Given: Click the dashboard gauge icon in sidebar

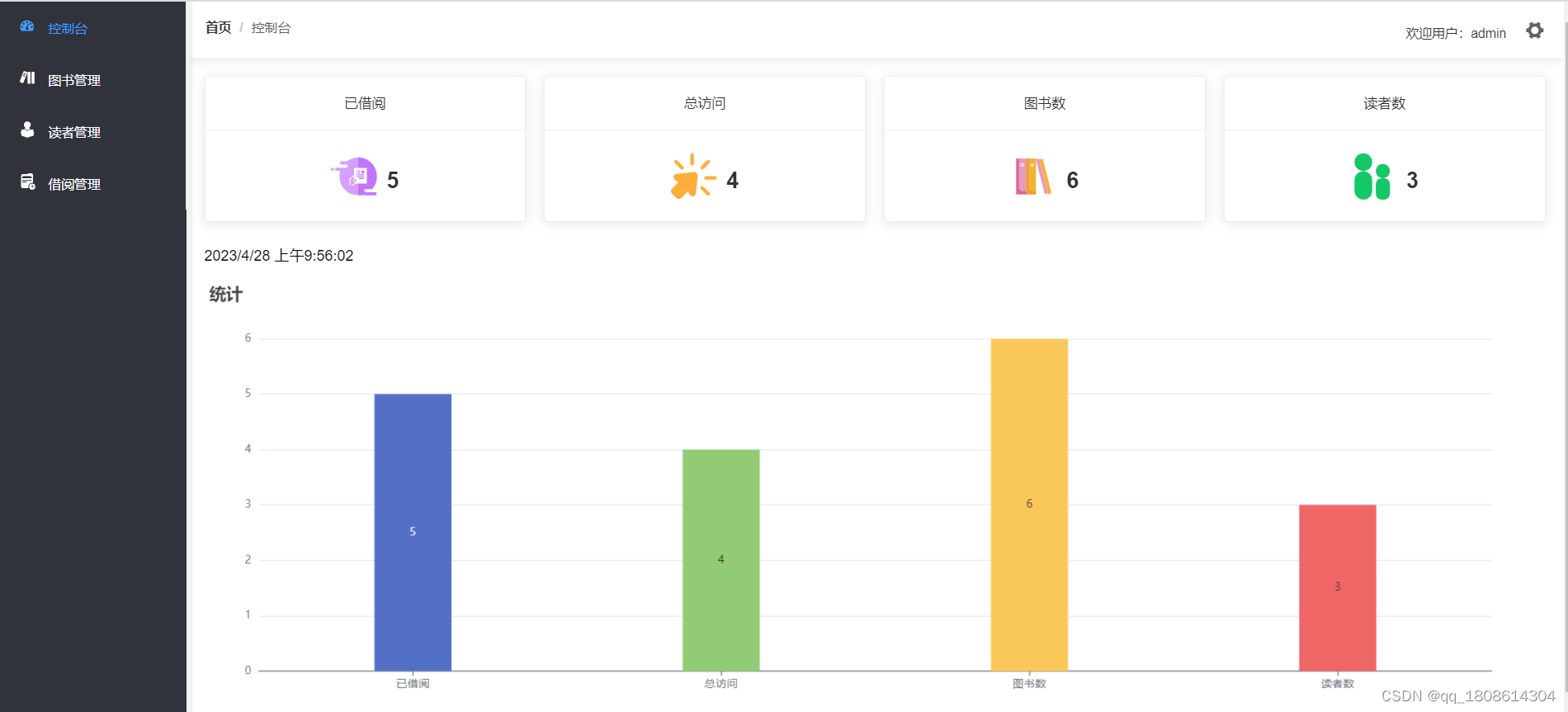Looking at the screenshot, I should tap(27, 26).
